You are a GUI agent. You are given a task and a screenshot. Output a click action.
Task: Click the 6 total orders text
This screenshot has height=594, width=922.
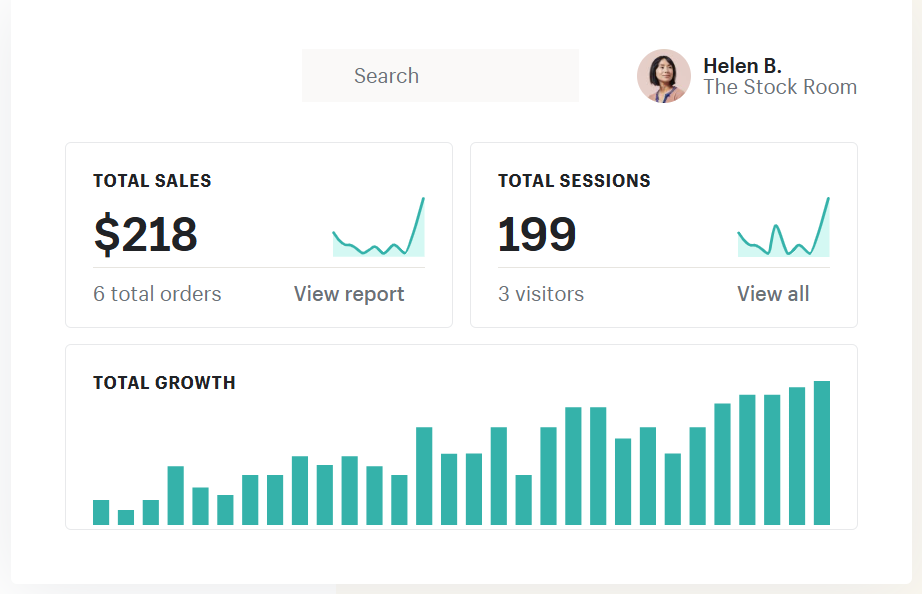(x=157, y=294)
